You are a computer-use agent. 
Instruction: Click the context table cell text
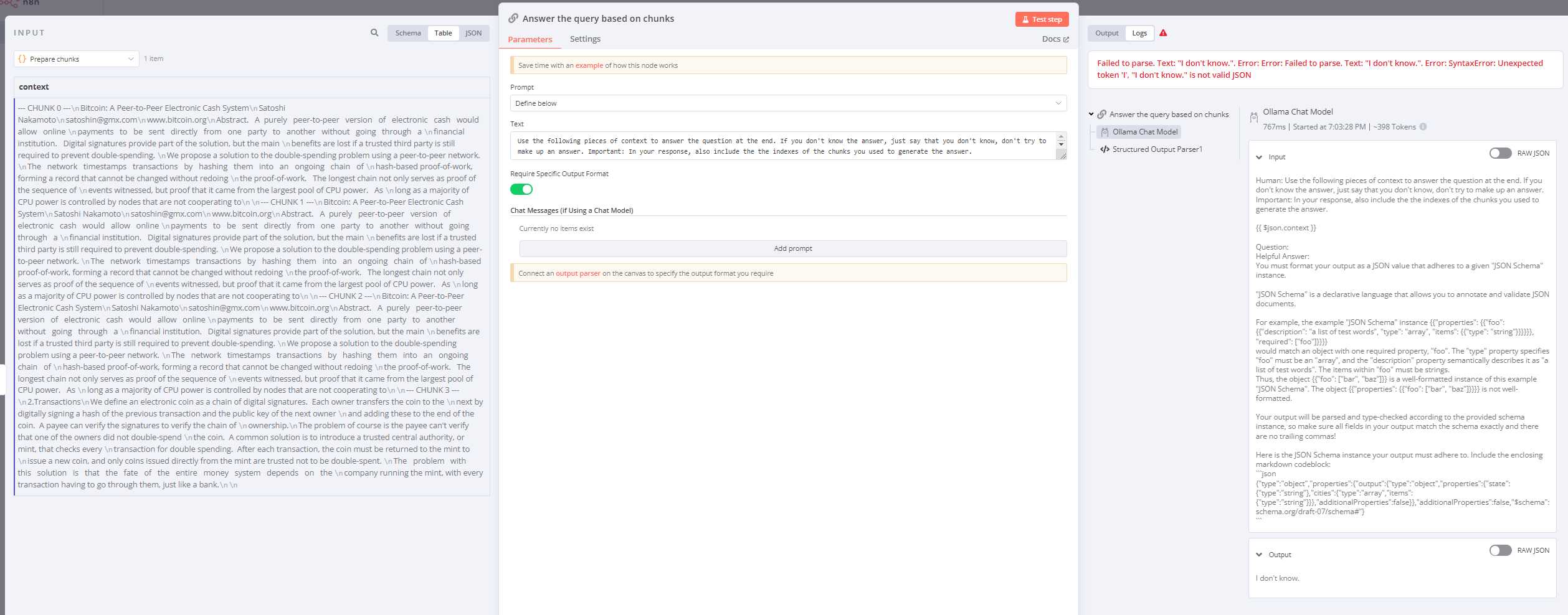click(251, 296)
